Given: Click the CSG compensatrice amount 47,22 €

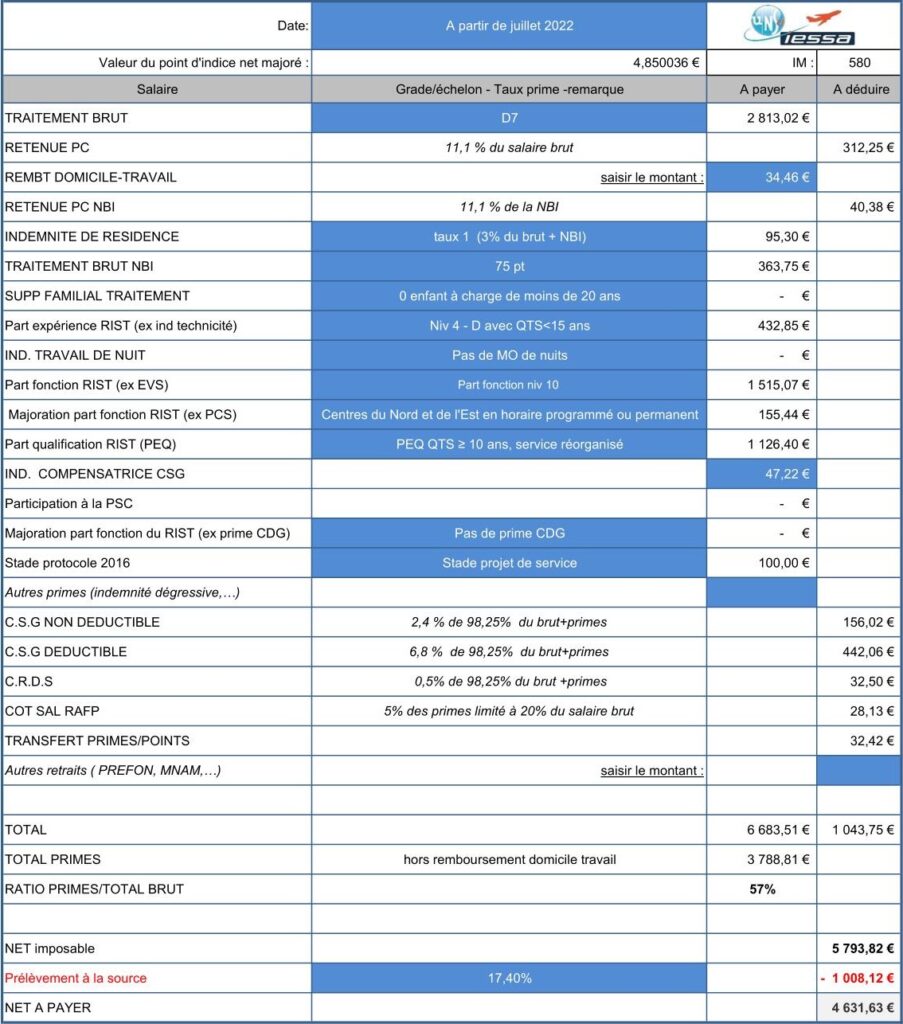Looking at the screenshot, I should click(x=761, y=474).
